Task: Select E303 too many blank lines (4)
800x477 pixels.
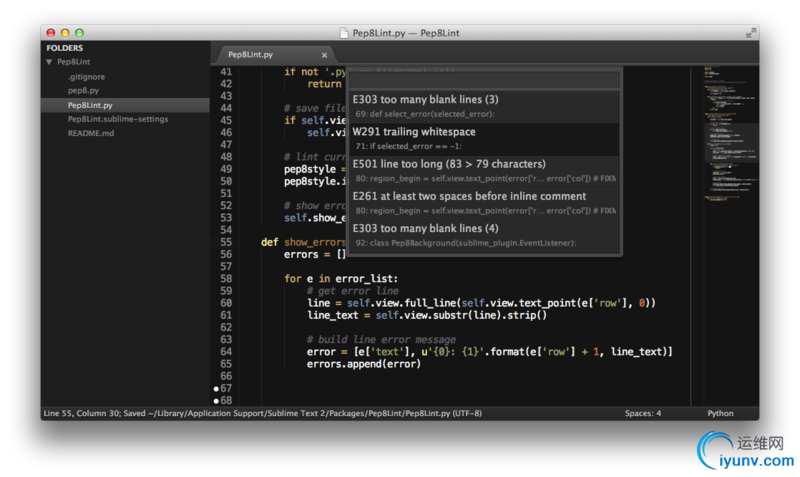Action: click(484, 235)
